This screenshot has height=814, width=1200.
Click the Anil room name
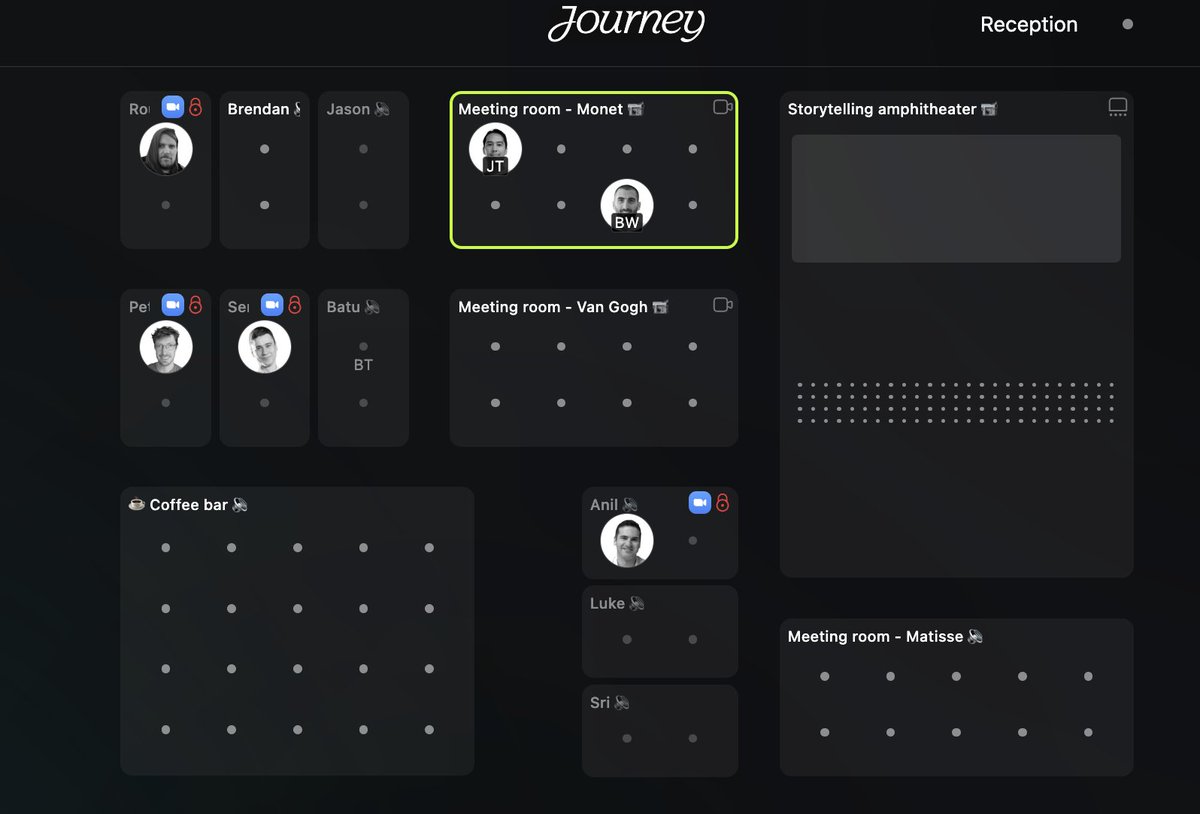coord(604,505)
